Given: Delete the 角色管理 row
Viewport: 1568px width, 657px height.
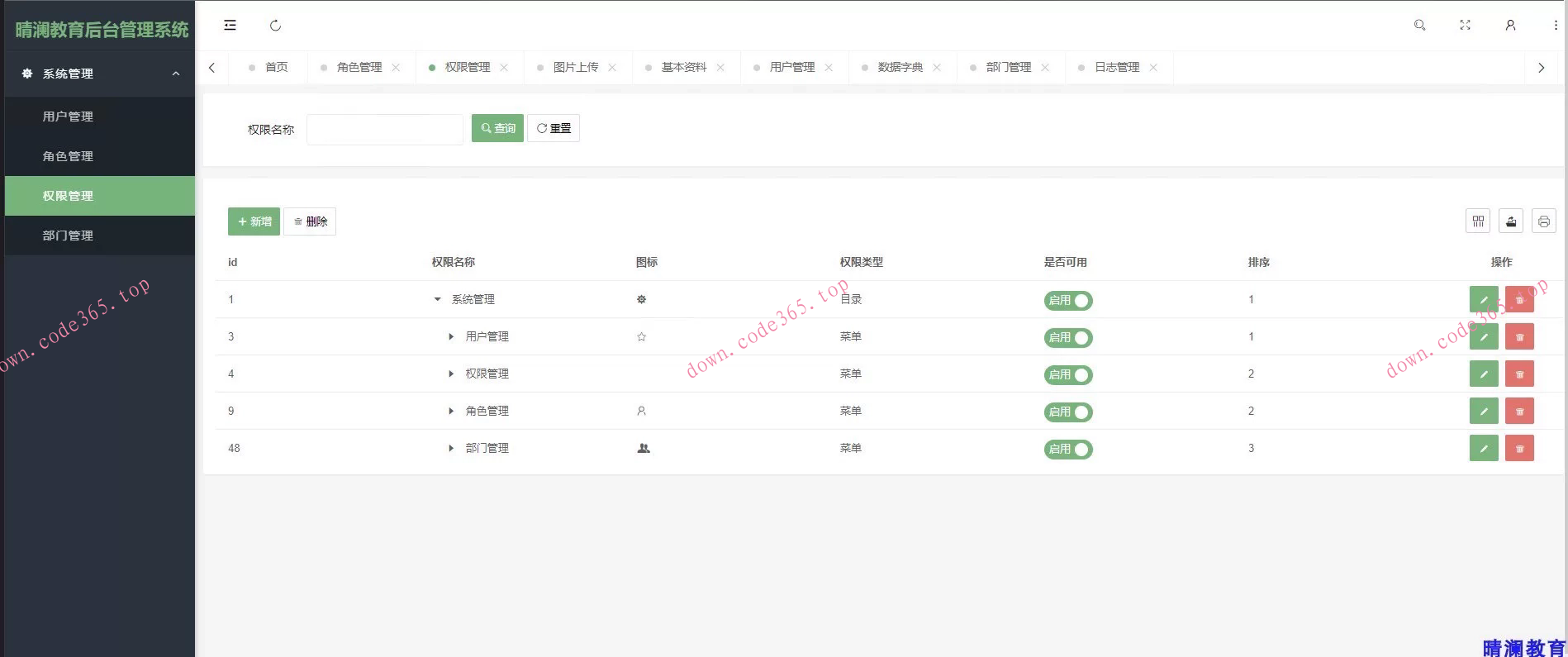Looking at the screenshot, I should [x=1519, y=412].
